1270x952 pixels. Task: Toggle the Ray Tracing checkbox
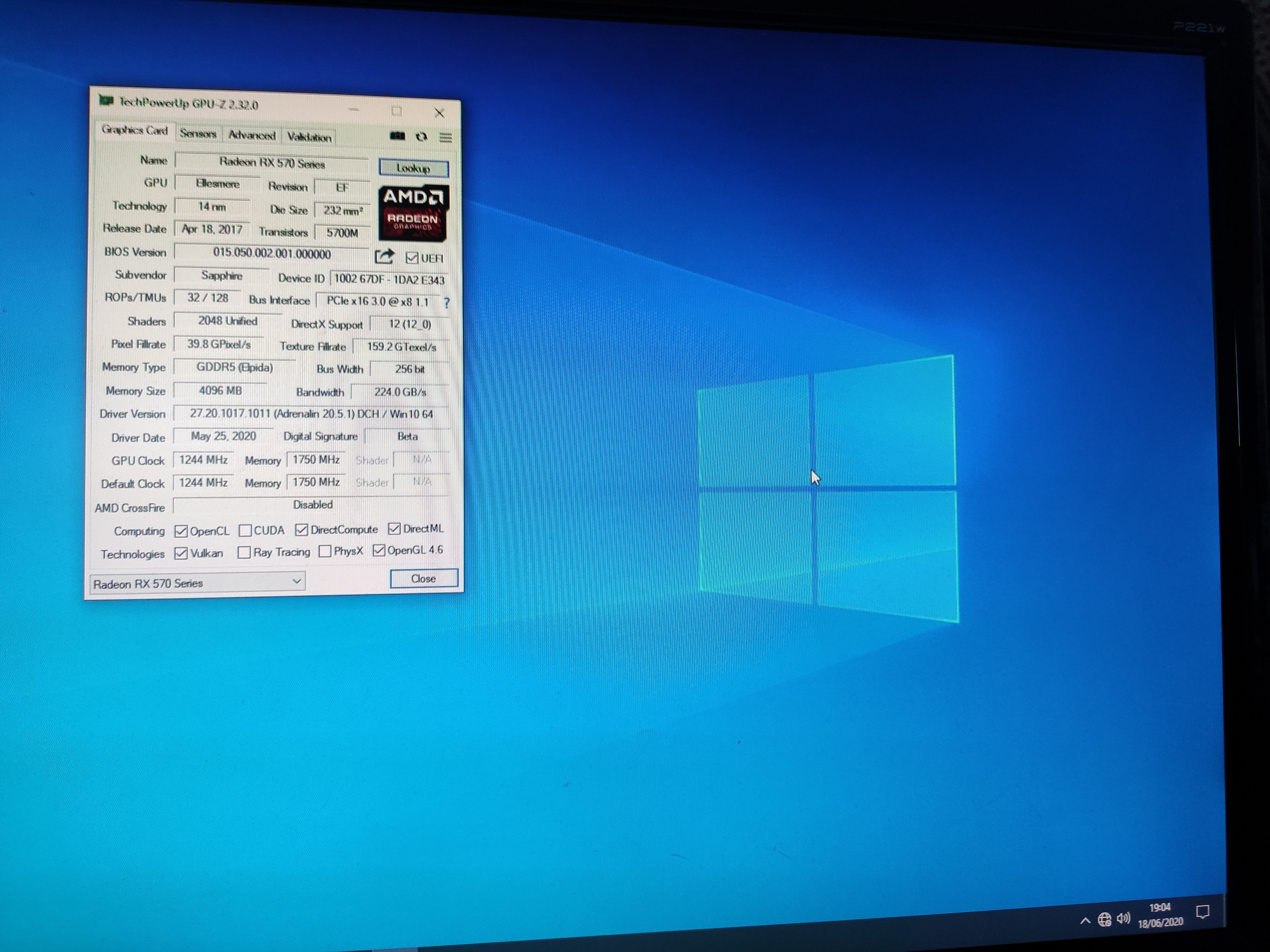click(244, 552)
